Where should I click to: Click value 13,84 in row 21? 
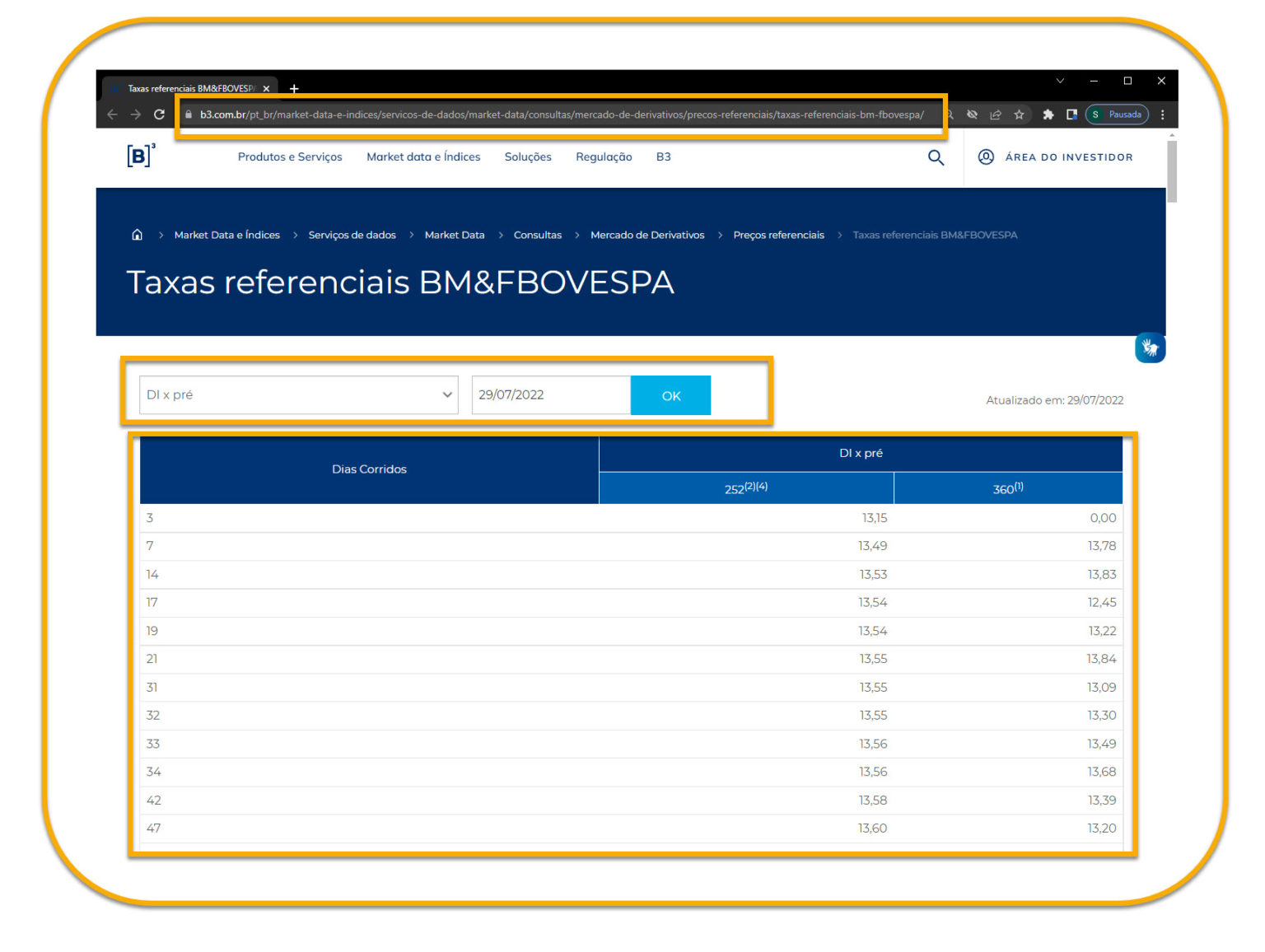1101,659
